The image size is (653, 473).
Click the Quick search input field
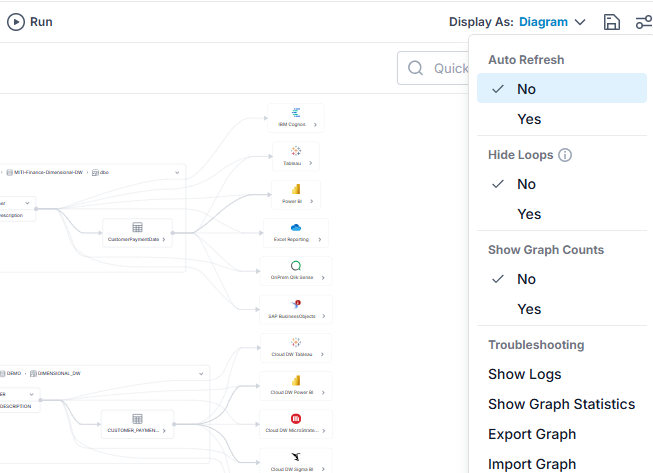[433, 68]
